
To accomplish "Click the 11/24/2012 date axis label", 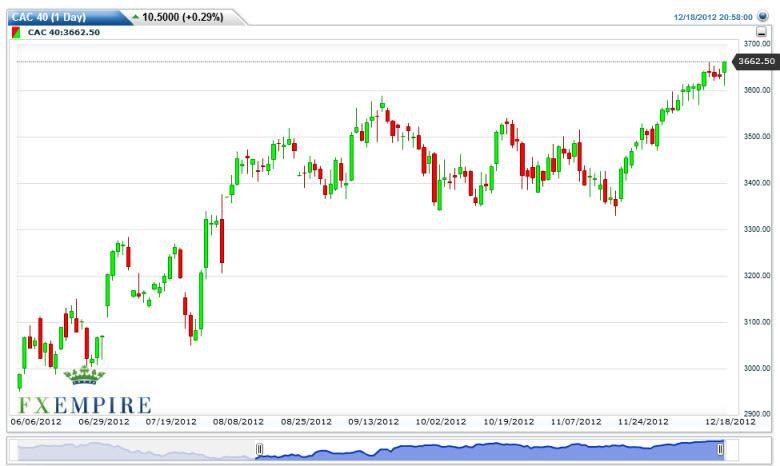I will click(x=643, y=422).
